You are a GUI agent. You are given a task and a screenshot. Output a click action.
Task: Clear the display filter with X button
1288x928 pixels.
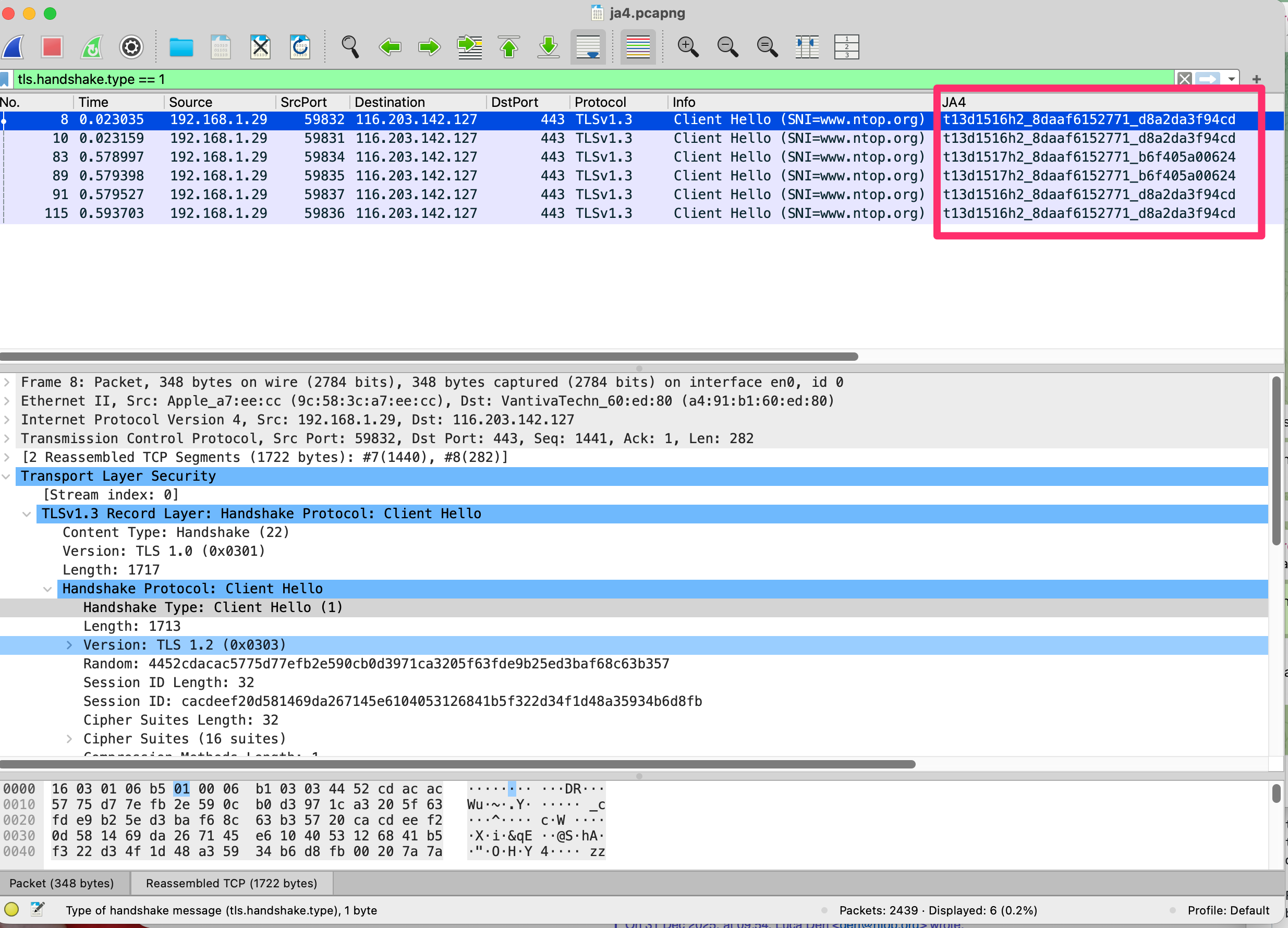1184,79
